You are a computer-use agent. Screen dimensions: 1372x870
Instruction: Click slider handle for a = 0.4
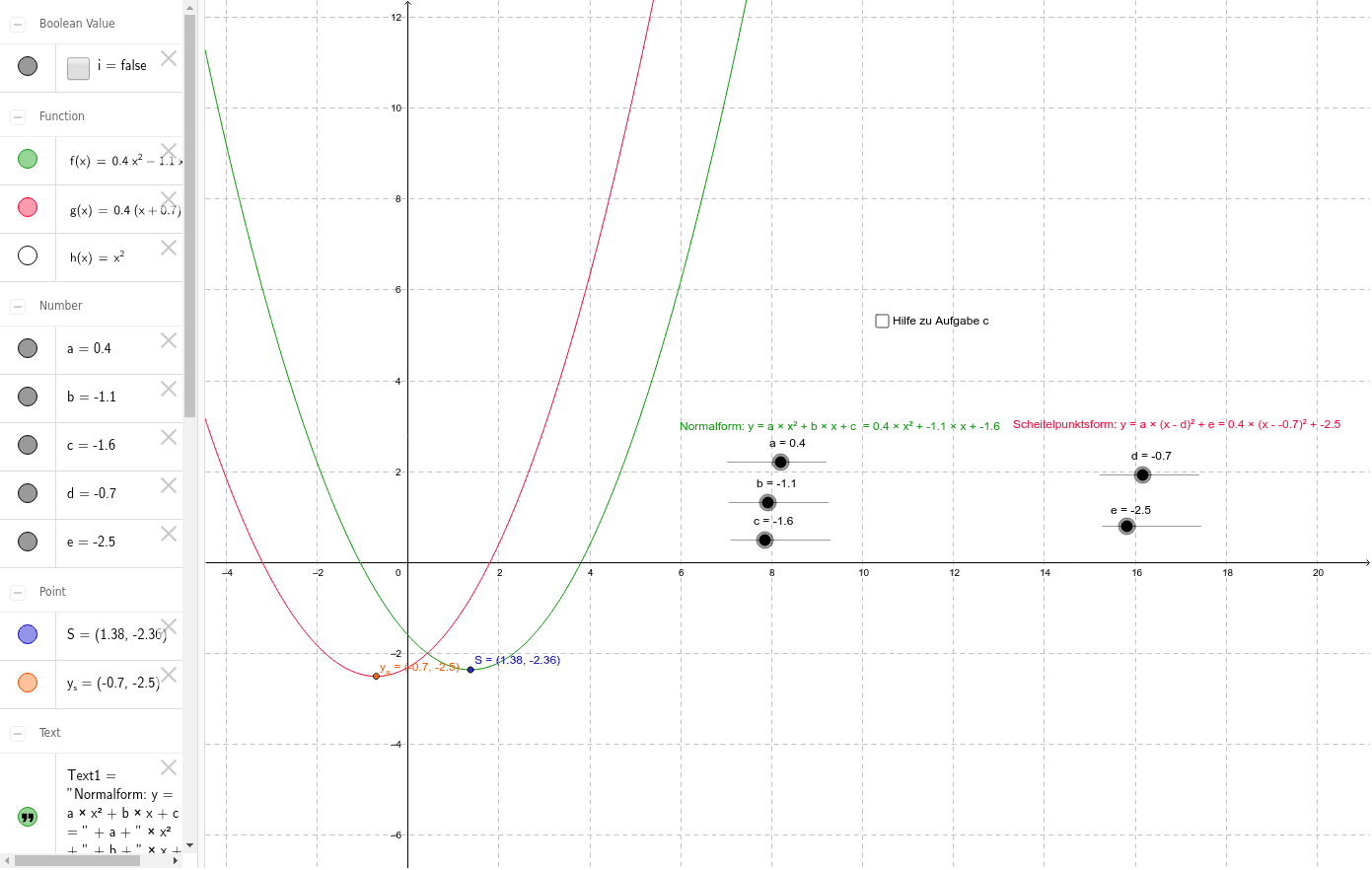point(780,462)
